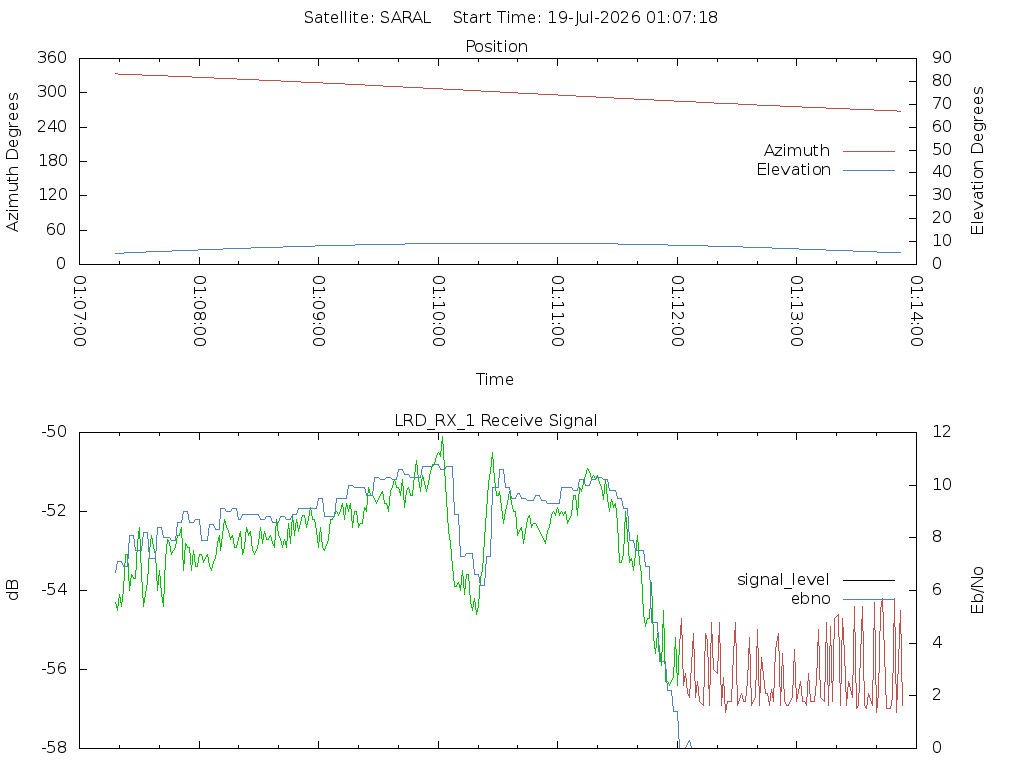
Task: Click the '180' azimuth axis value
Action: click(52, 161)
